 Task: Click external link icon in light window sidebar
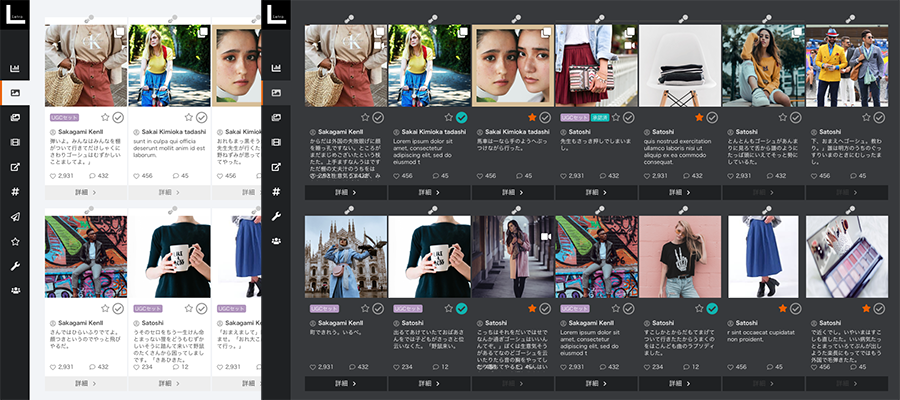point(15,168)
